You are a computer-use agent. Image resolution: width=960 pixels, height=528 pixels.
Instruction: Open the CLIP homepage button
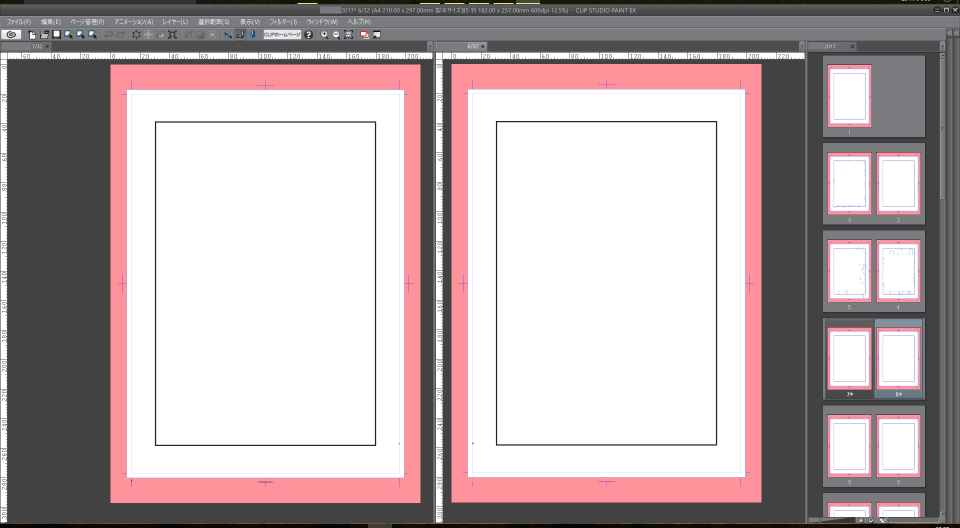click(x=282, y=35)
